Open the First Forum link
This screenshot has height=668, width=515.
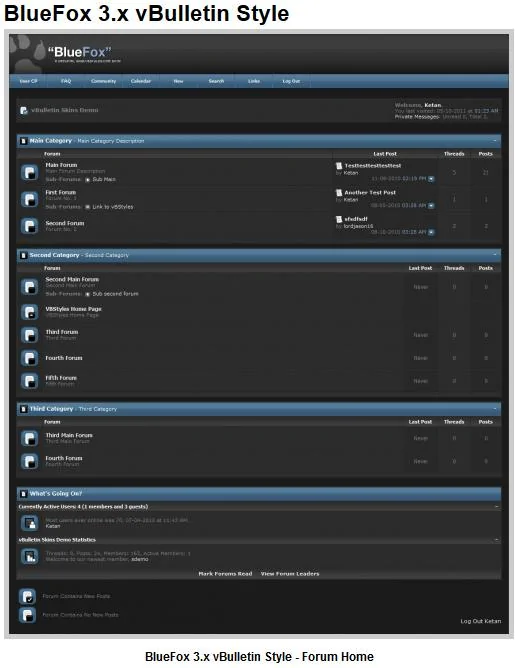pos(60,192)
